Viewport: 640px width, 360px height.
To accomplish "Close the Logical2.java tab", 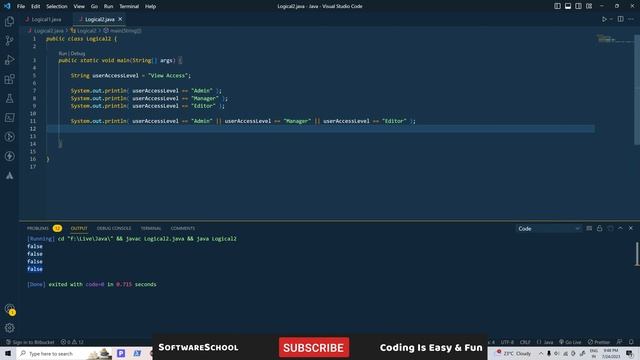I will (x=120, y=19).
